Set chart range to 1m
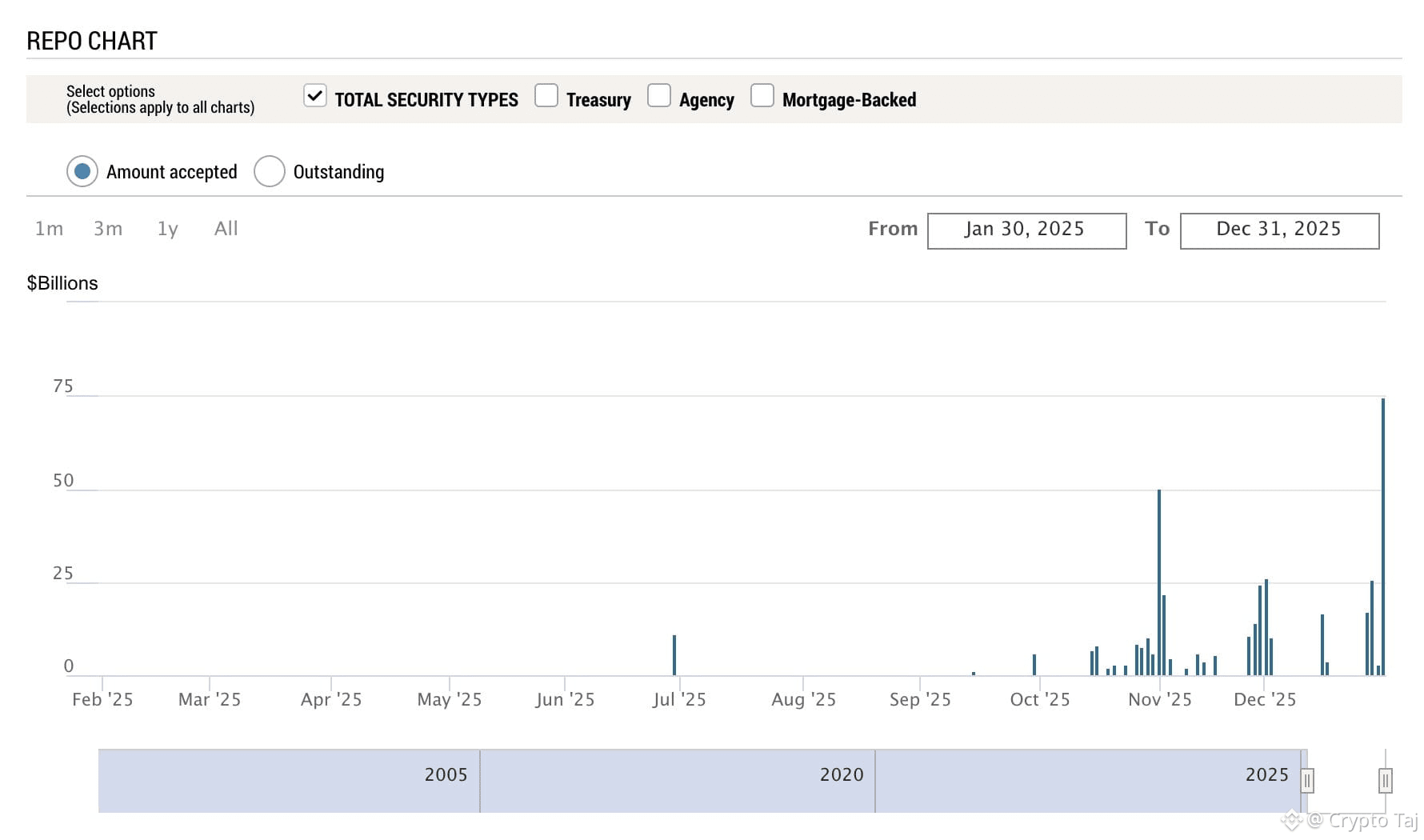The width and height of the screenshot is (1424, 840). point(49,229)
